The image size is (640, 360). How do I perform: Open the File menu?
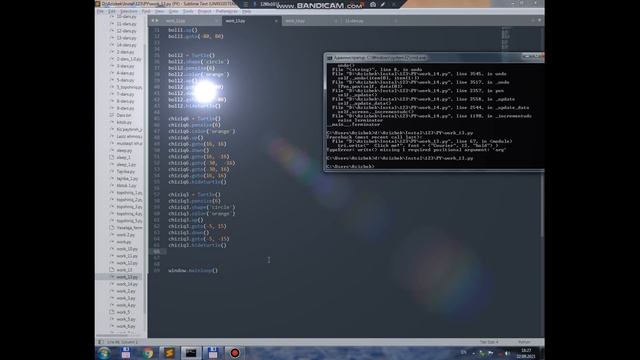click(100, 11)
